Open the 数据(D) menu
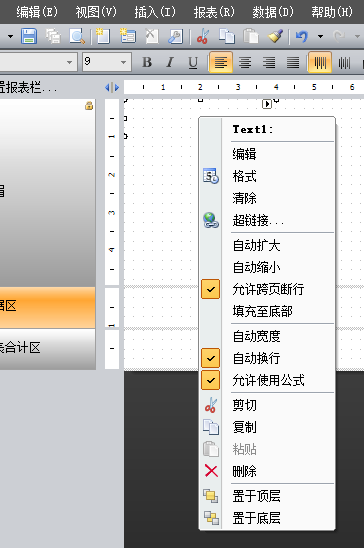This screenshot has height=548, width=364. coord(273,12)
